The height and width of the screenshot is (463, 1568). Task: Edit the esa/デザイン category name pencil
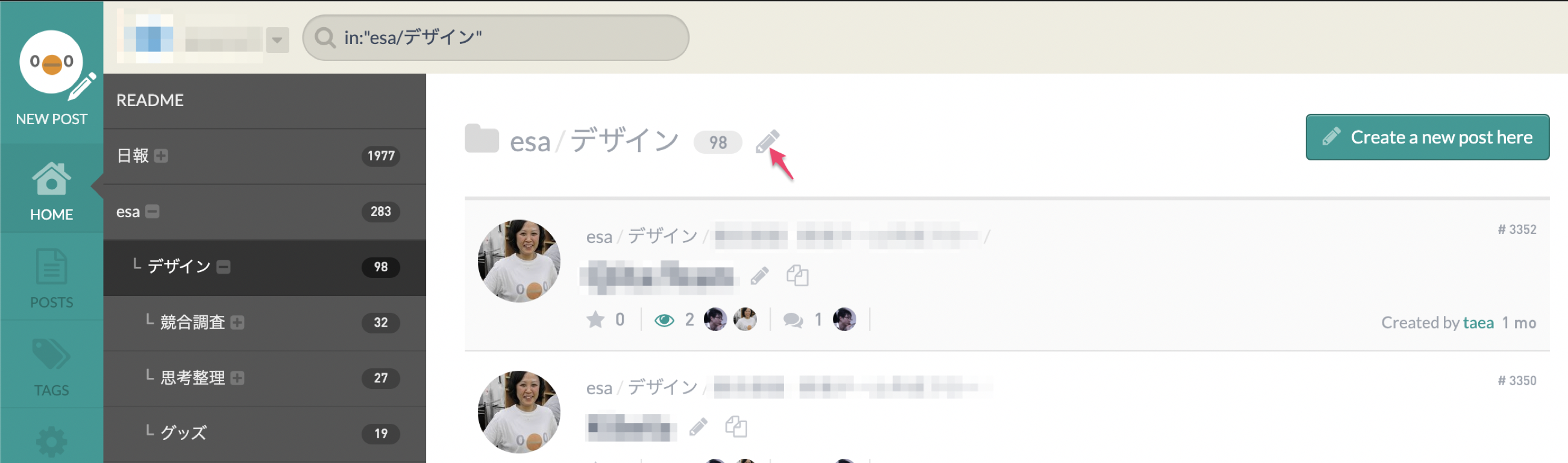click(768, 141)
